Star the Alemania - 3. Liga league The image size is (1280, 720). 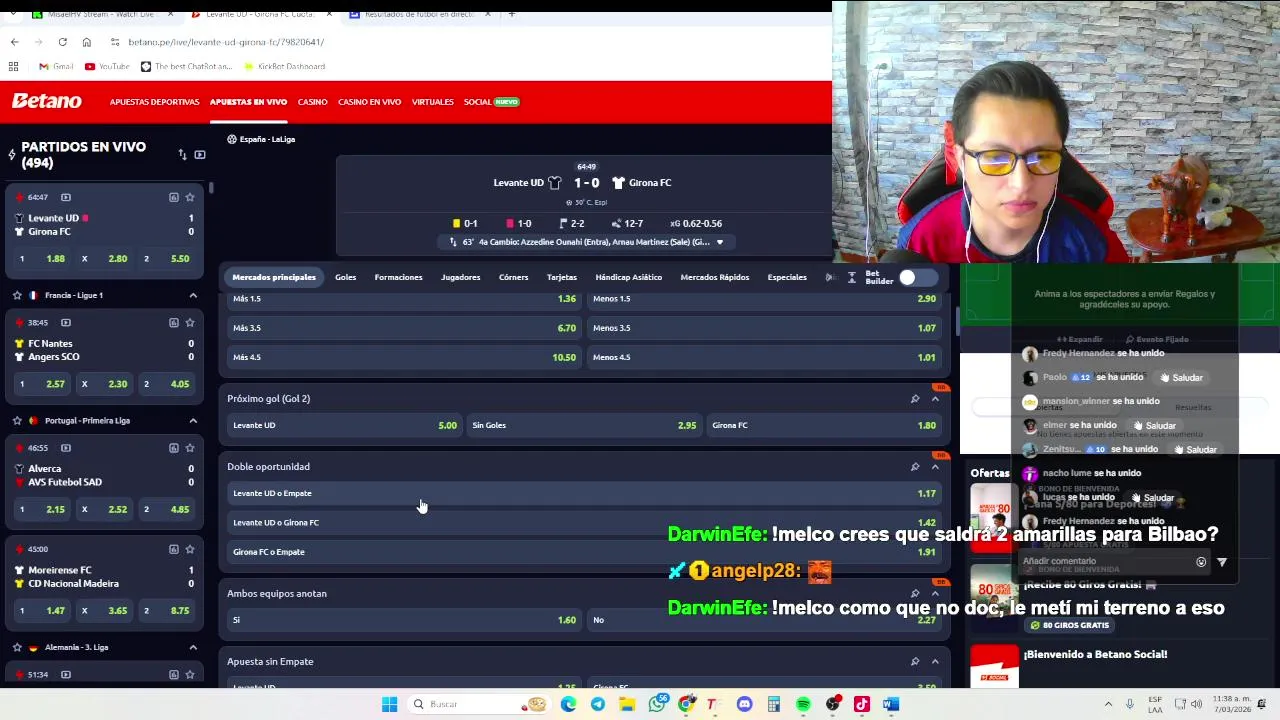coord(17,647)
